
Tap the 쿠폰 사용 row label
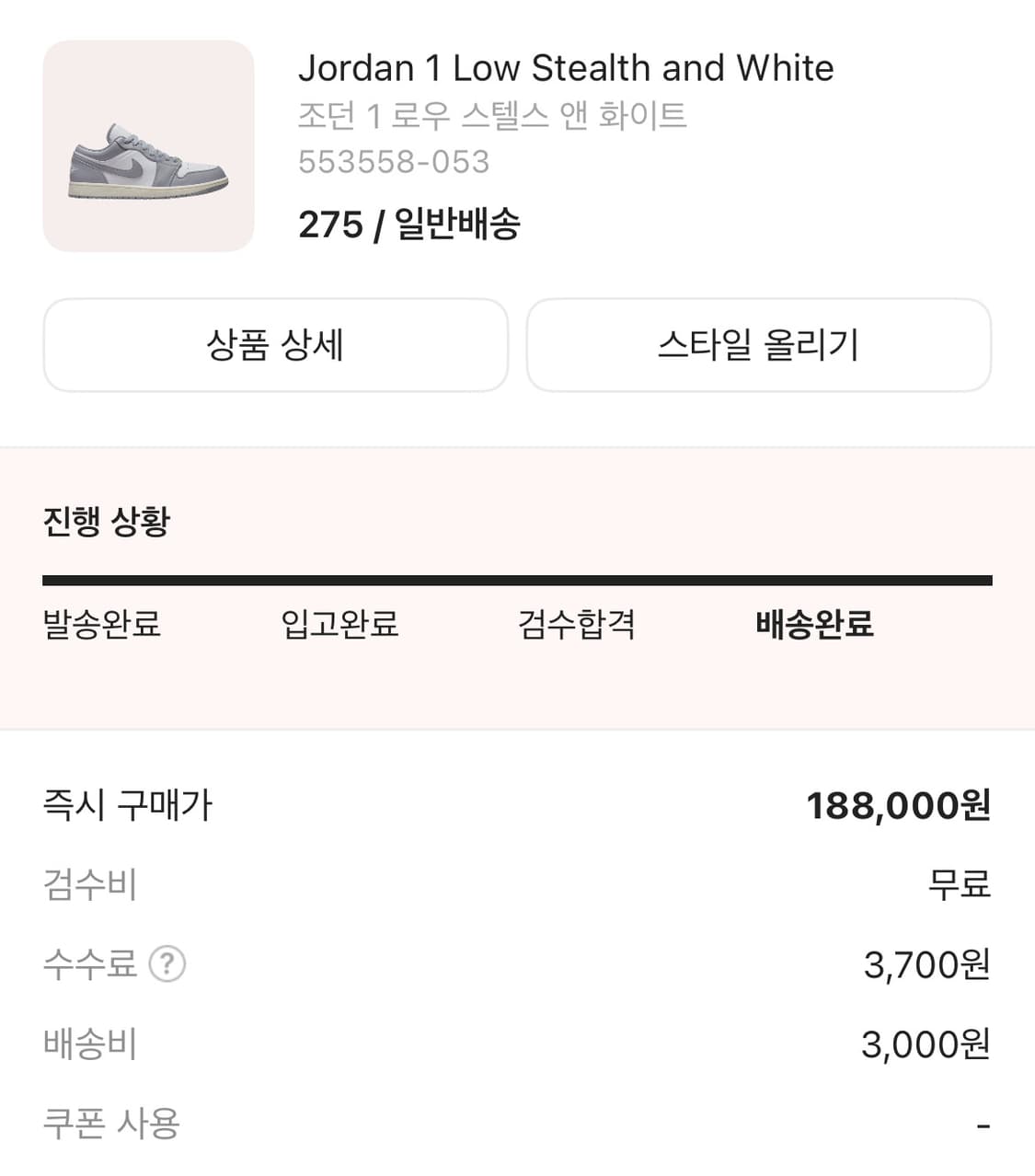pyautogui.click(x=111, y=1124)
